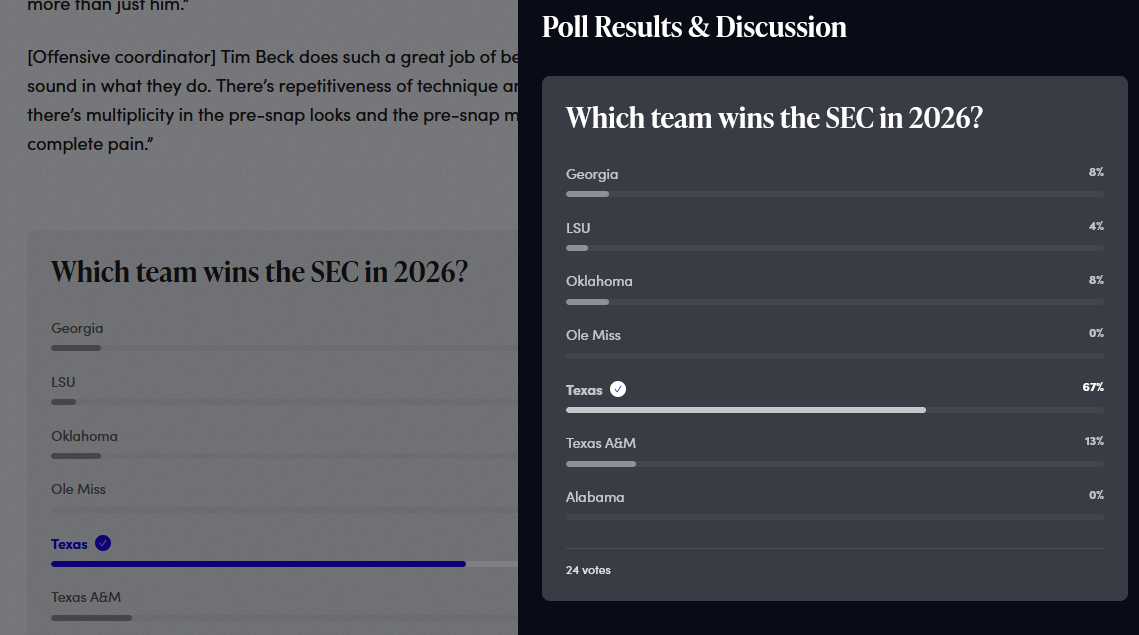Click the 24 votes count text

point(588,570)
